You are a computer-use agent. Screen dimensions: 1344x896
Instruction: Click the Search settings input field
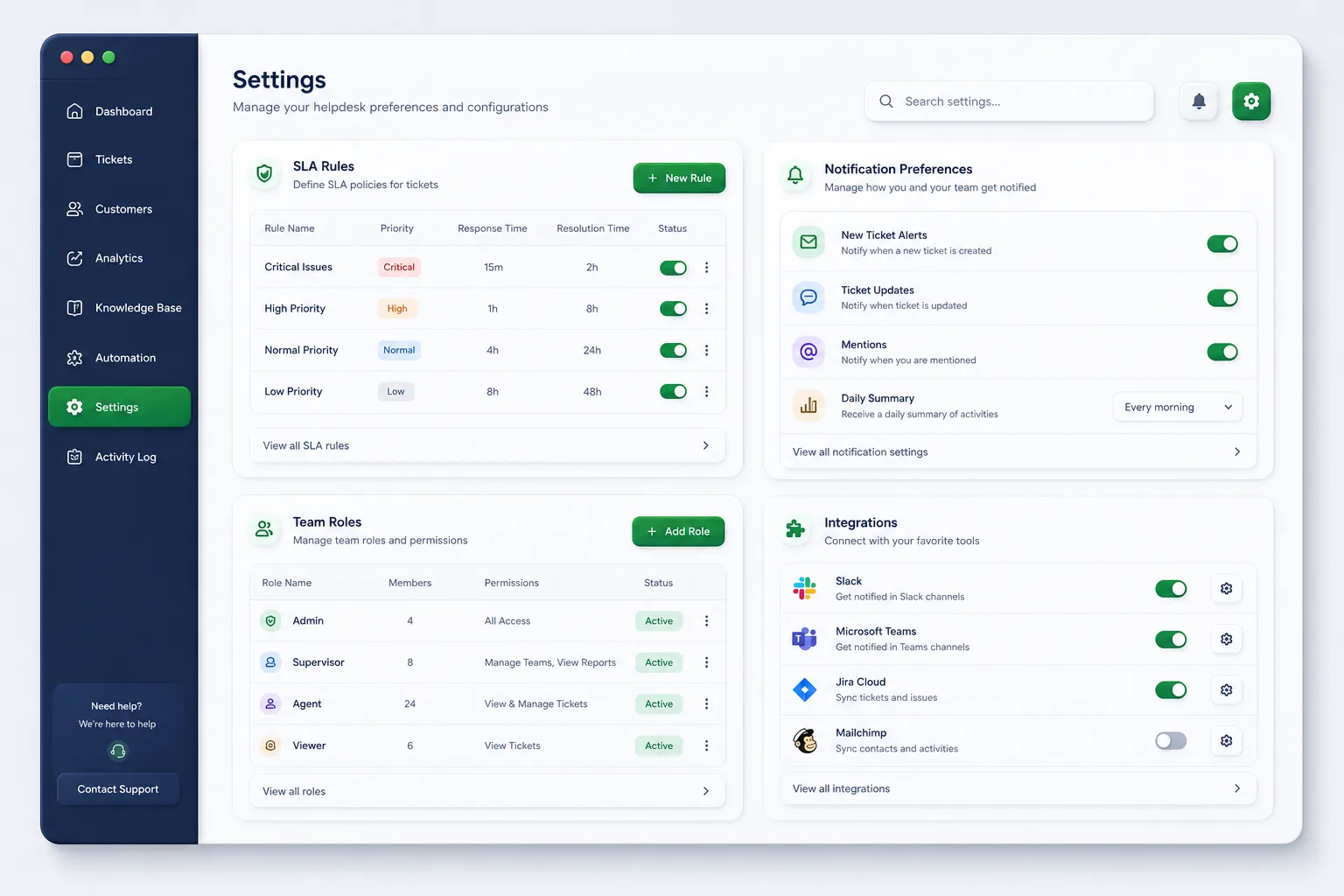(x=1010, y=101)
